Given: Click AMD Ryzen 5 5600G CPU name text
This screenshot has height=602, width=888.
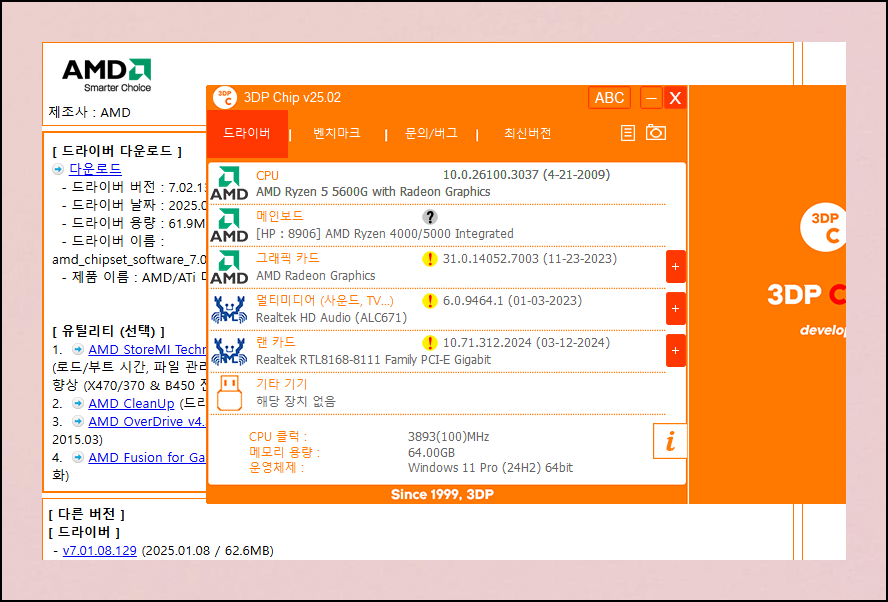Looking at the screenshot, I should [x=373, y=192].
